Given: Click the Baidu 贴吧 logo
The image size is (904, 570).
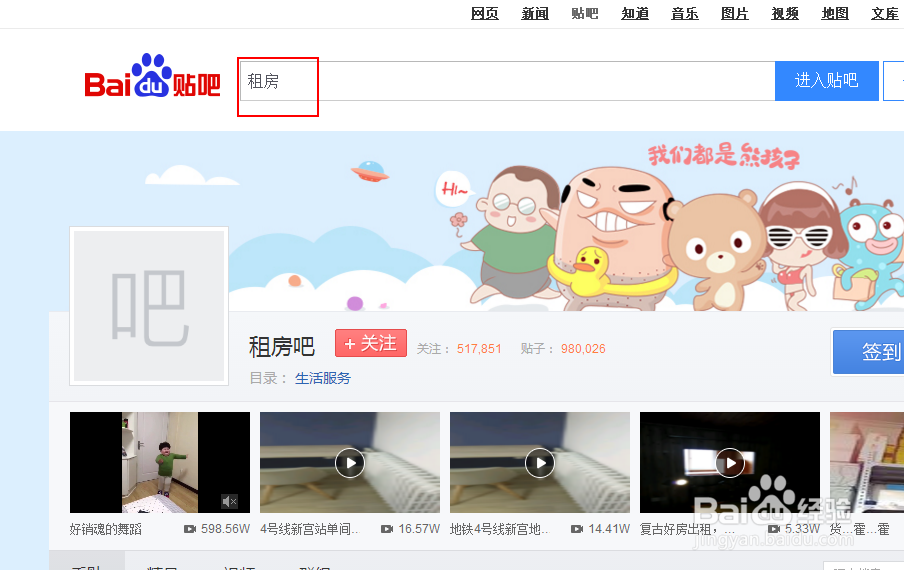Looking at the screenshot, I should (x=152, y=76).
